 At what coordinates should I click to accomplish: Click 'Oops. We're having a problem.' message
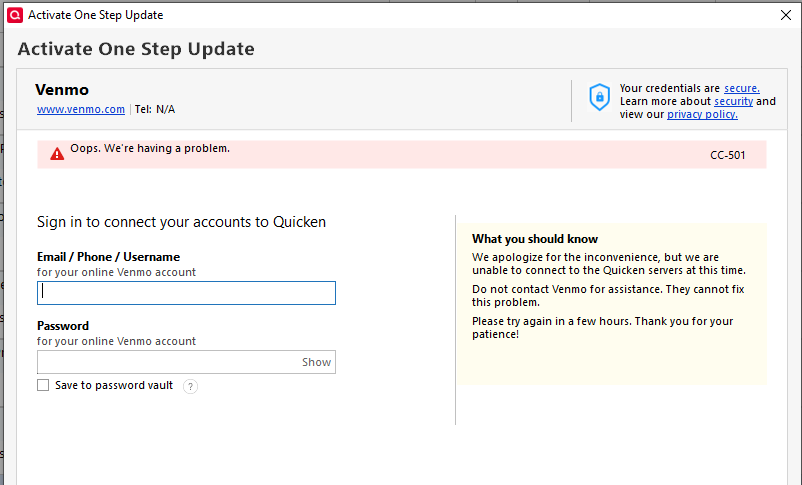[150, 148]
